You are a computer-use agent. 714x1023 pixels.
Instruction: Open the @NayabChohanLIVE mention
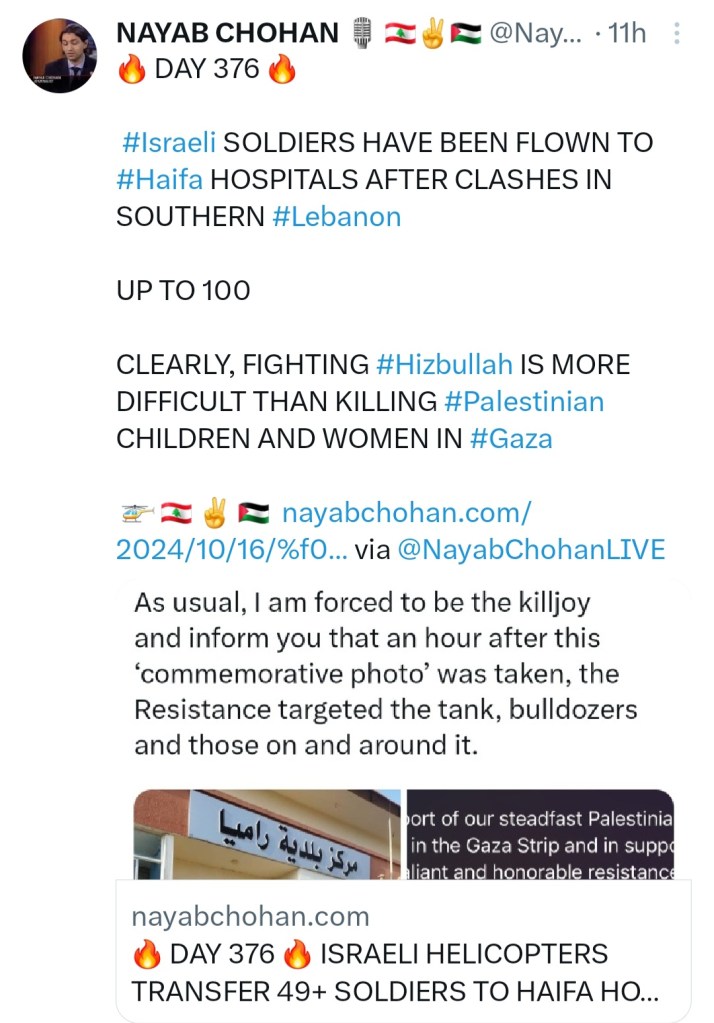pos(530,549)
